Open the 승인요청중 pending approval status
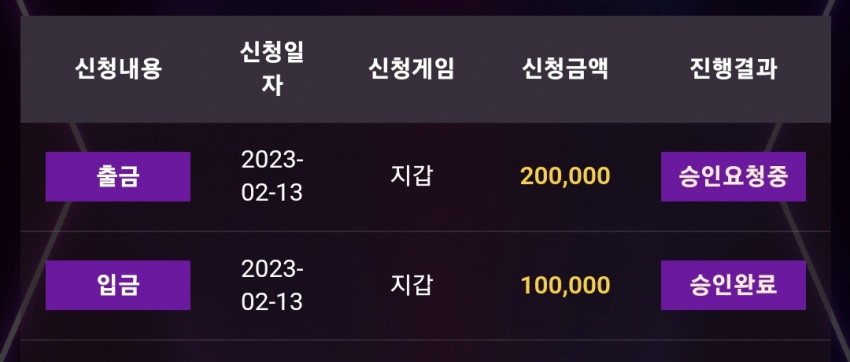 [733, 177]
